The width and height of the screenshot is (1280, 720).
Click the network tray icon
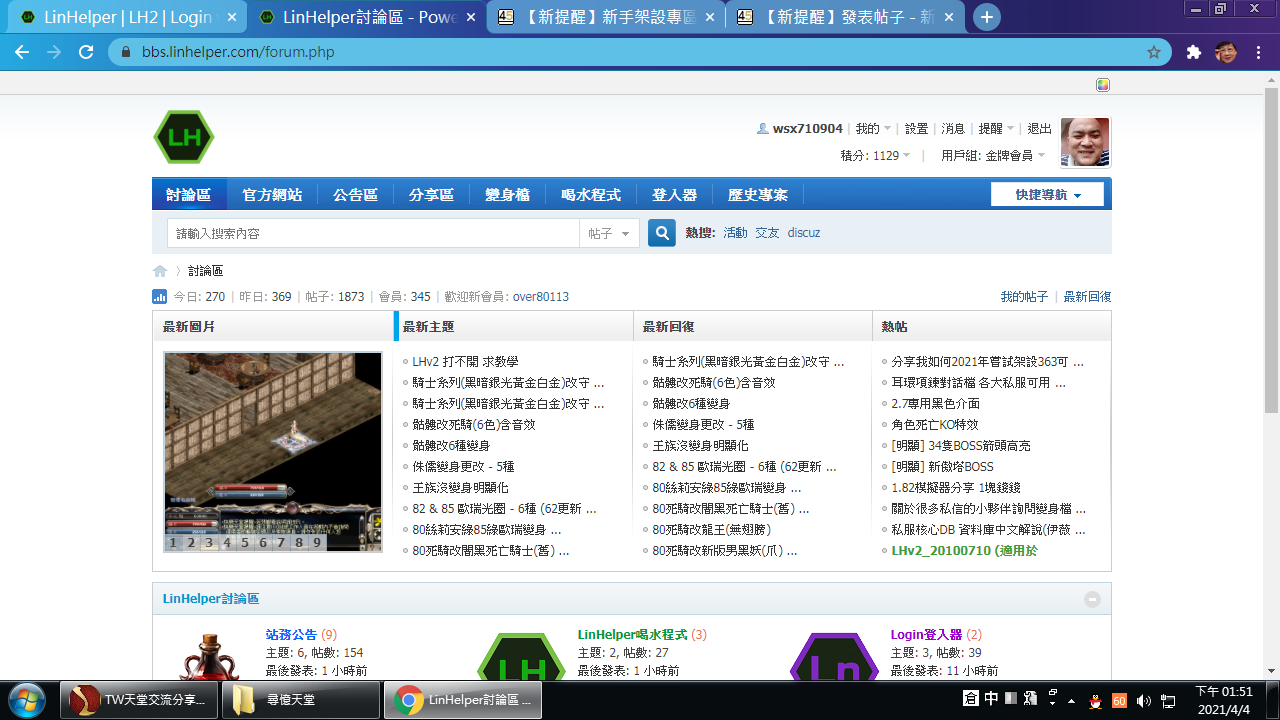click(x=1167, y=700)
